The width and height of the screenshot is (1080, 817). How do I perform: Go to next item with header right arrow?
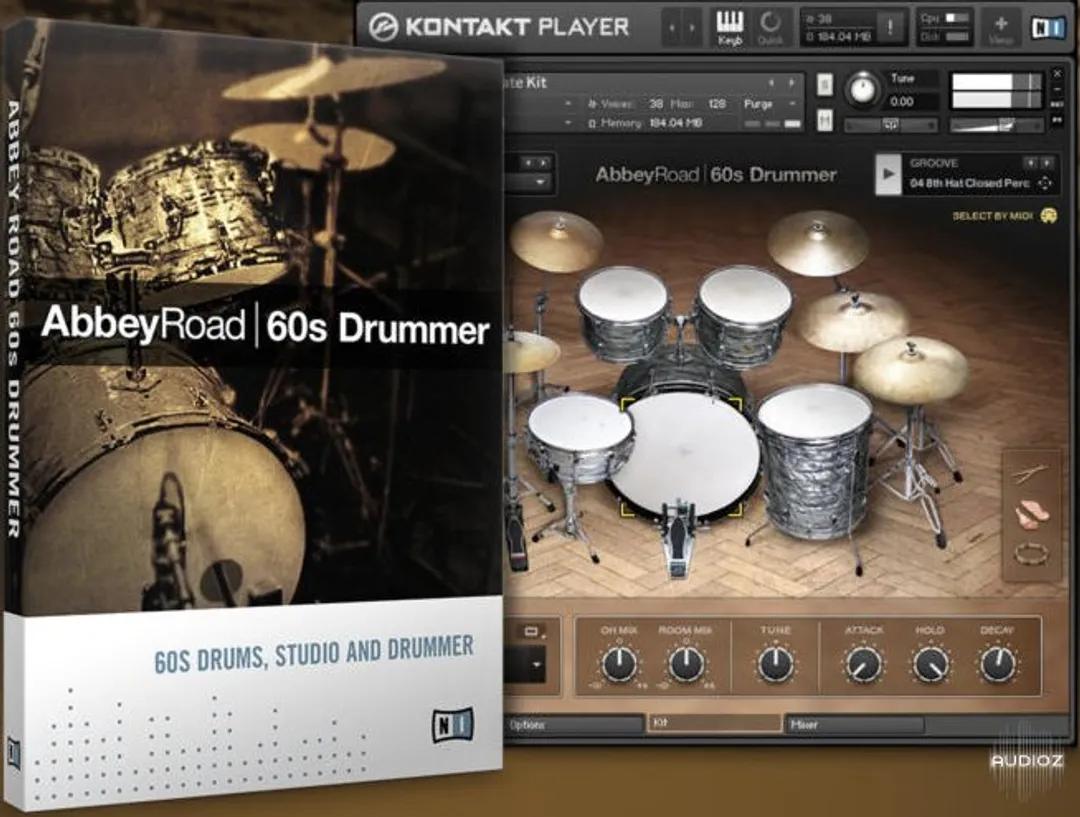pyautogui.click(x=692, y=28)
